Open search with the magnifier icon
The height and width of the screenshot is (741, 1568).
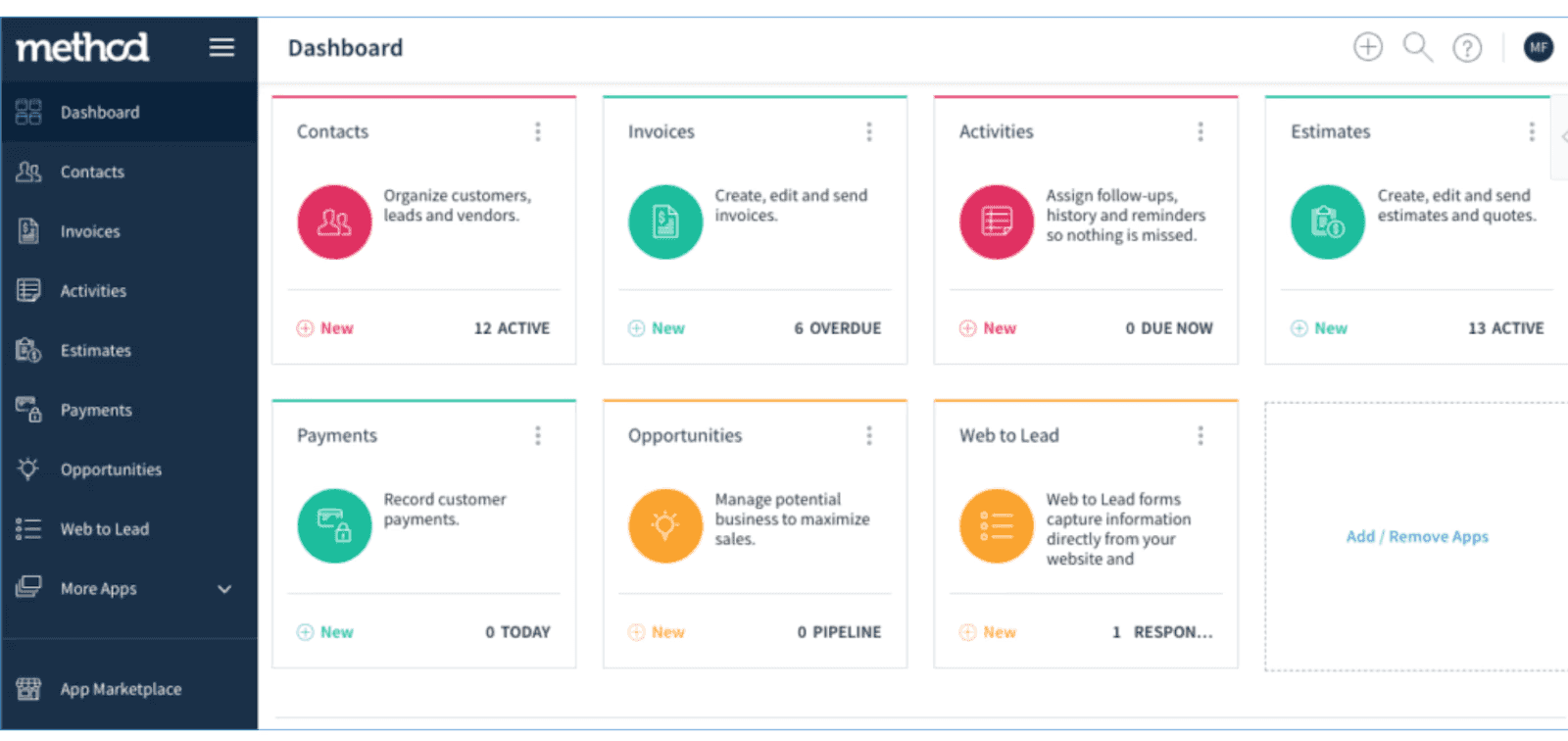point(1417,47)
